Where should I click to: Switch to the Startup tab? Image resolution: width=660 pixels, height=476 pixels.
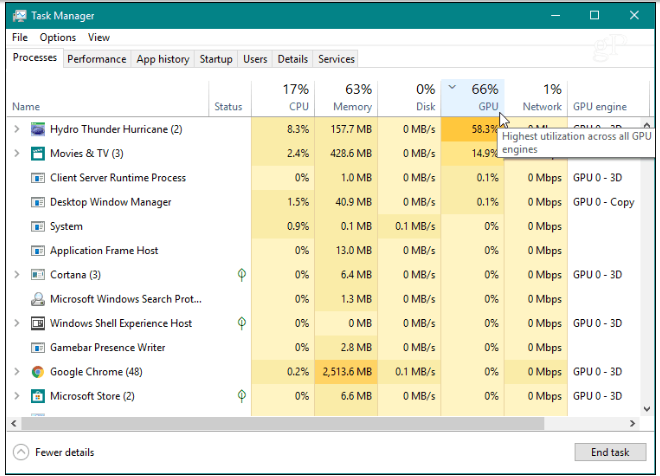click(216, 59)
